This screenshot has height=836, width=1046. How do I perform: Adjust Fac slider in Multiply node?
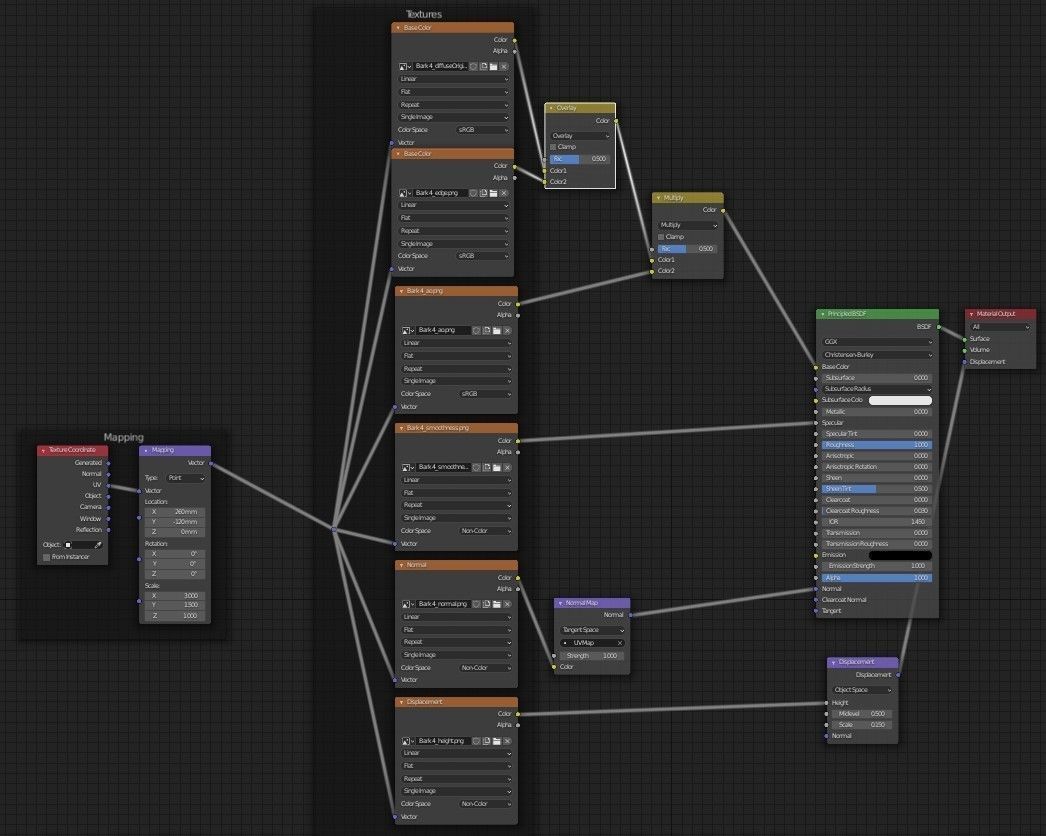tap(687, 249)
